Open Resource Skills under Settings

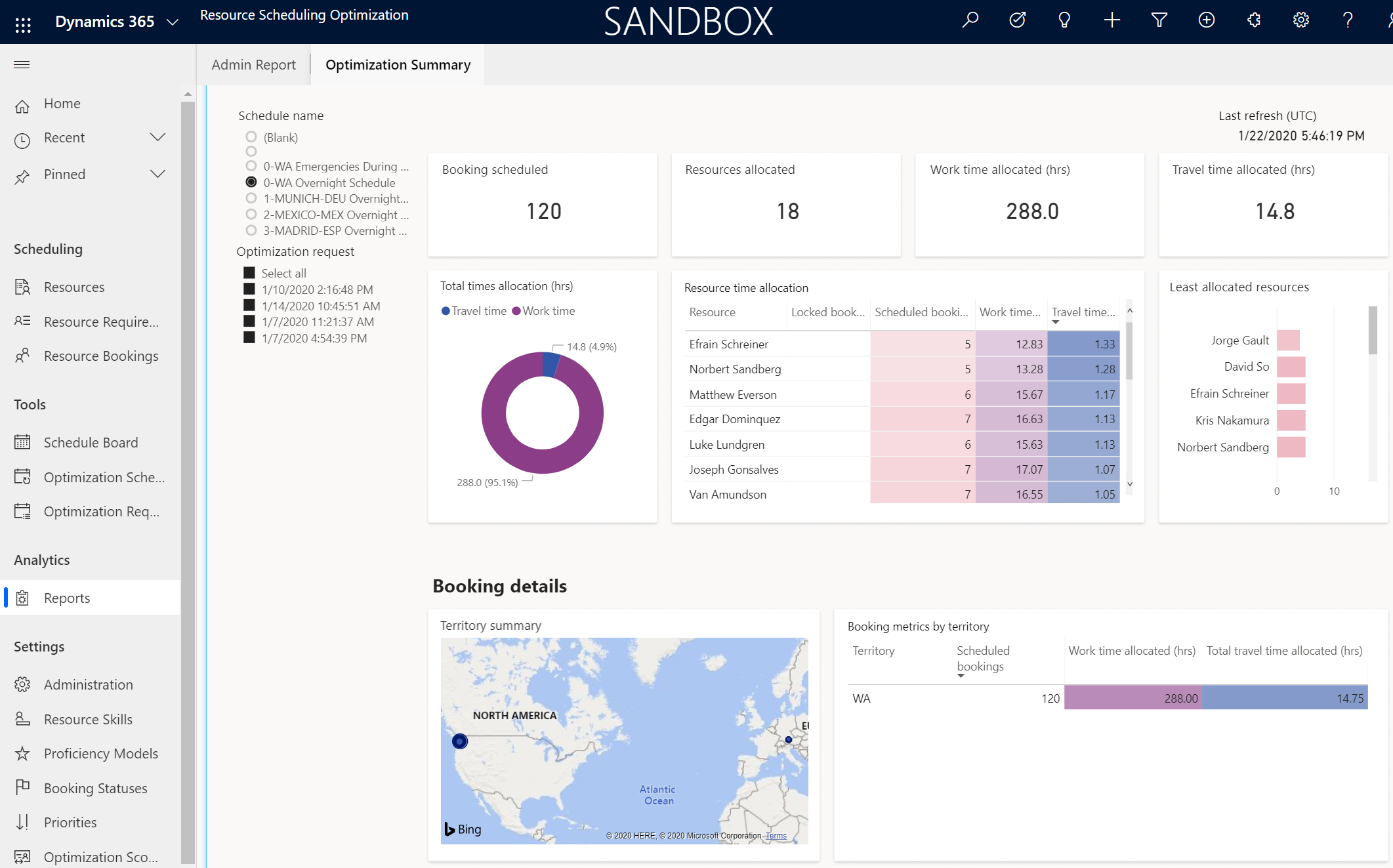pyautogui.click(x=88, y=719)
